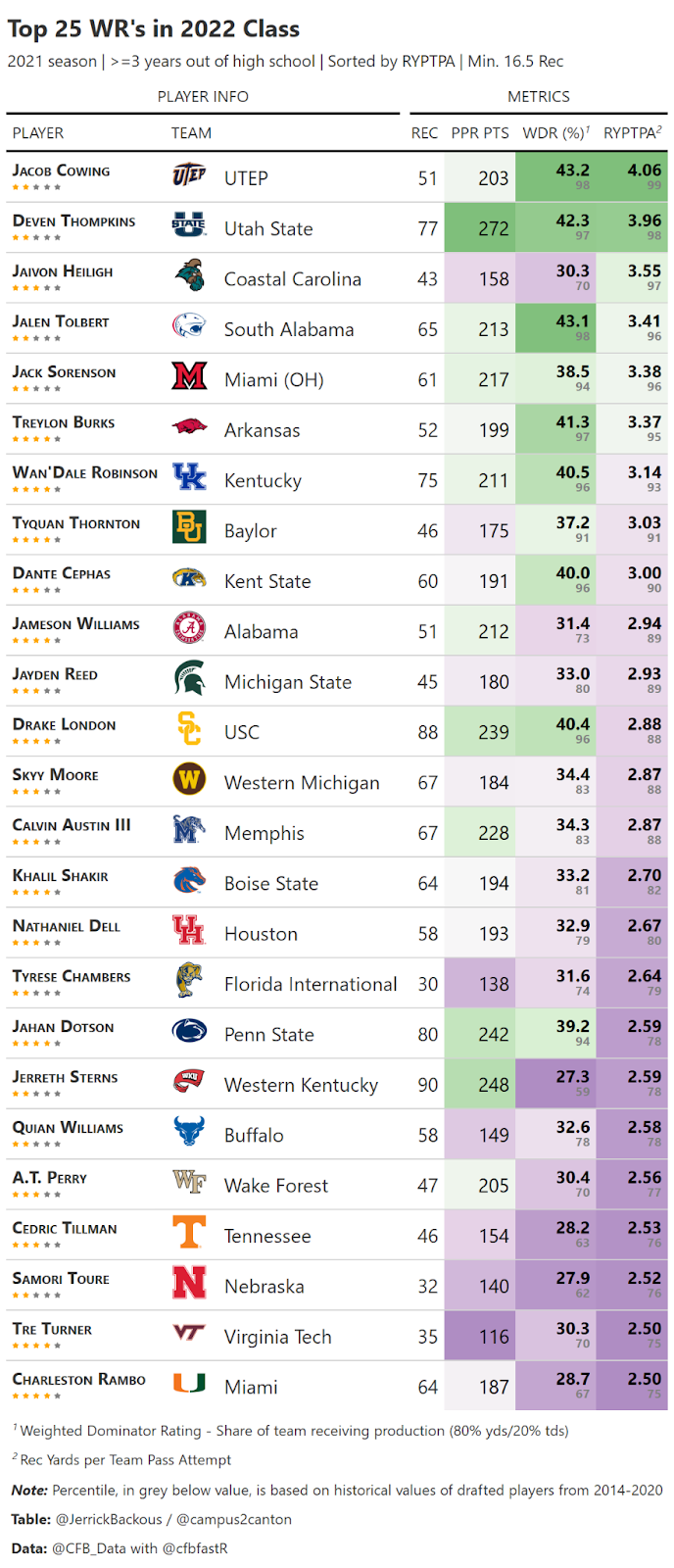The image size is (674, 1568).
Task: Click the RYPTPA column header
Action: [632, 133]
